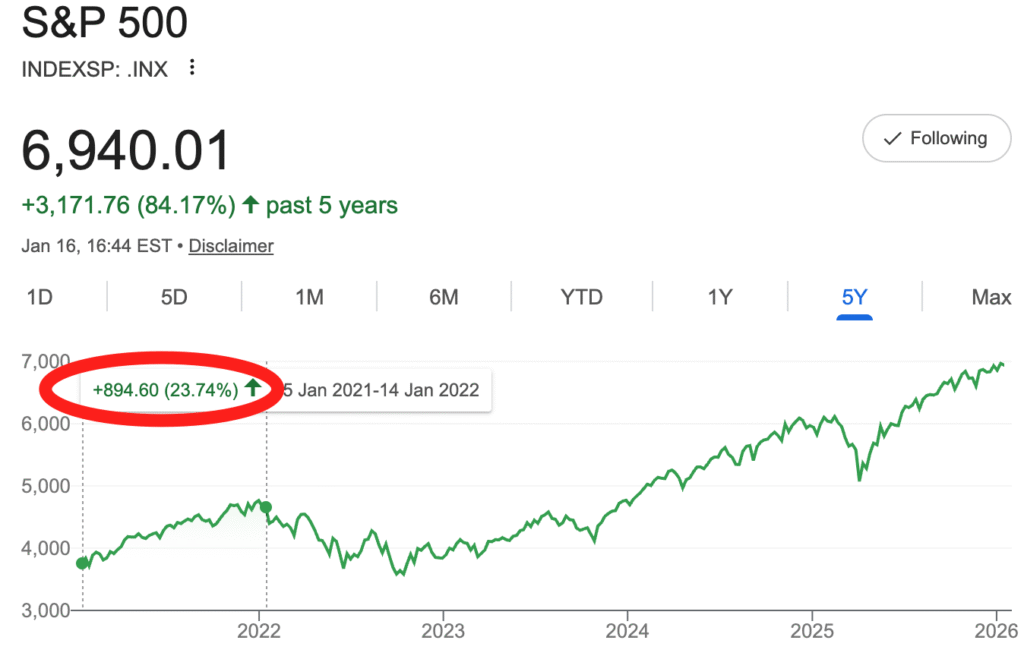The image size is (1024, 656).
Task: Click the 6,940.01 index price
Action: pyautogui.click(x=126, y=150)
